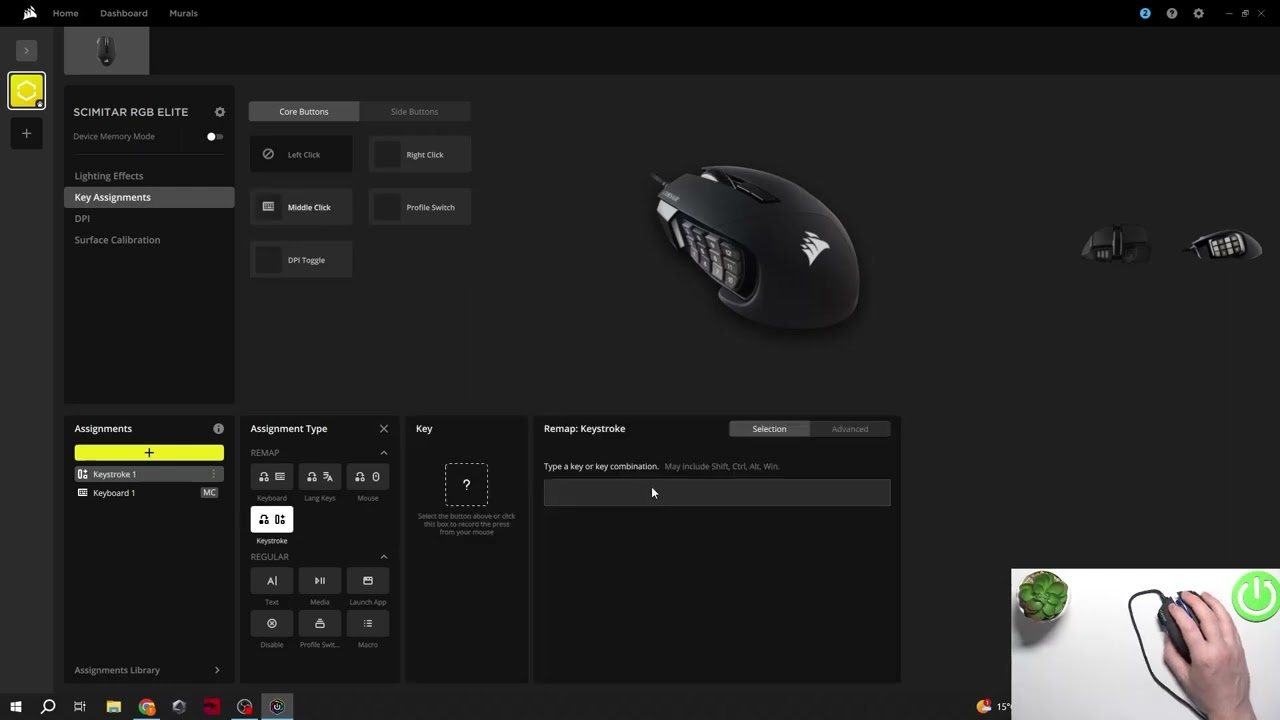Screen dimensions: 1280x720
Task: Select the yellow active profile icon
Action: pyautogui.click(x=27, y=91)
